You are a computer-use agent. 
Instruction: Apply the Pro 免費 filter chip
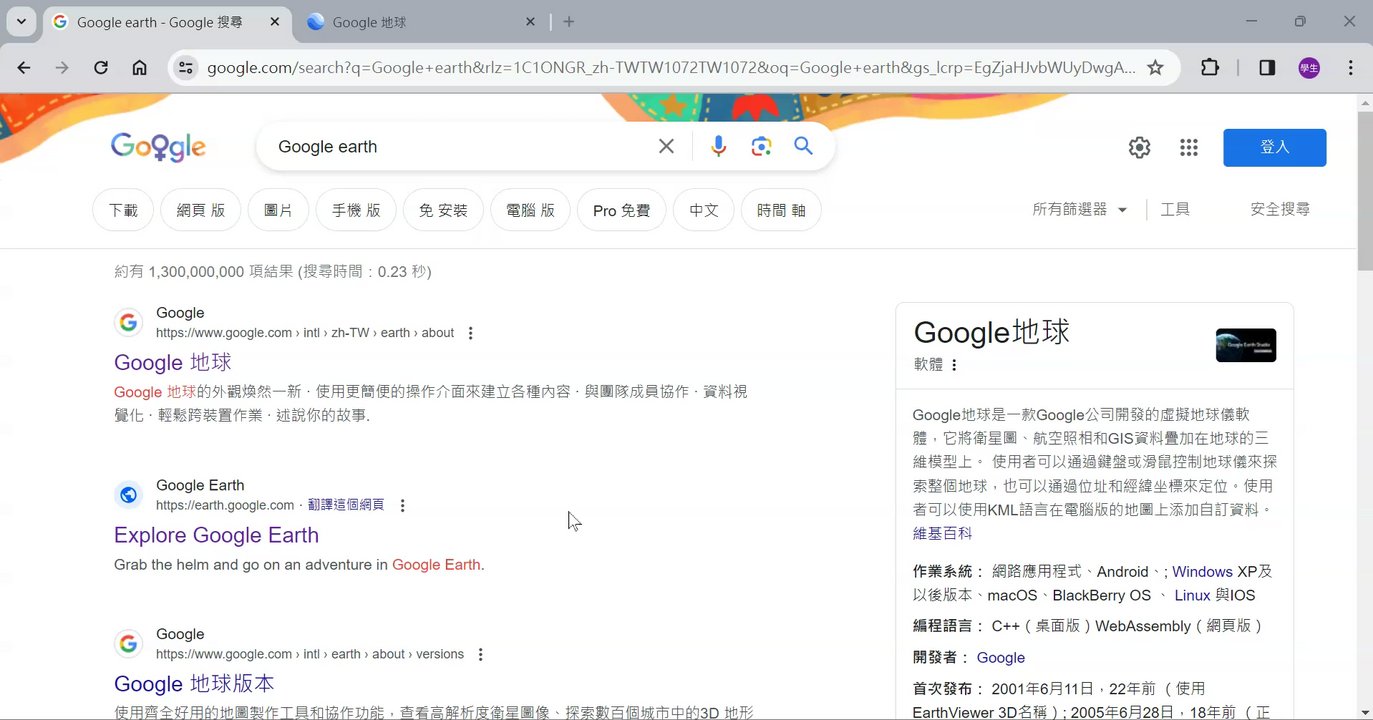click(622, 211)
